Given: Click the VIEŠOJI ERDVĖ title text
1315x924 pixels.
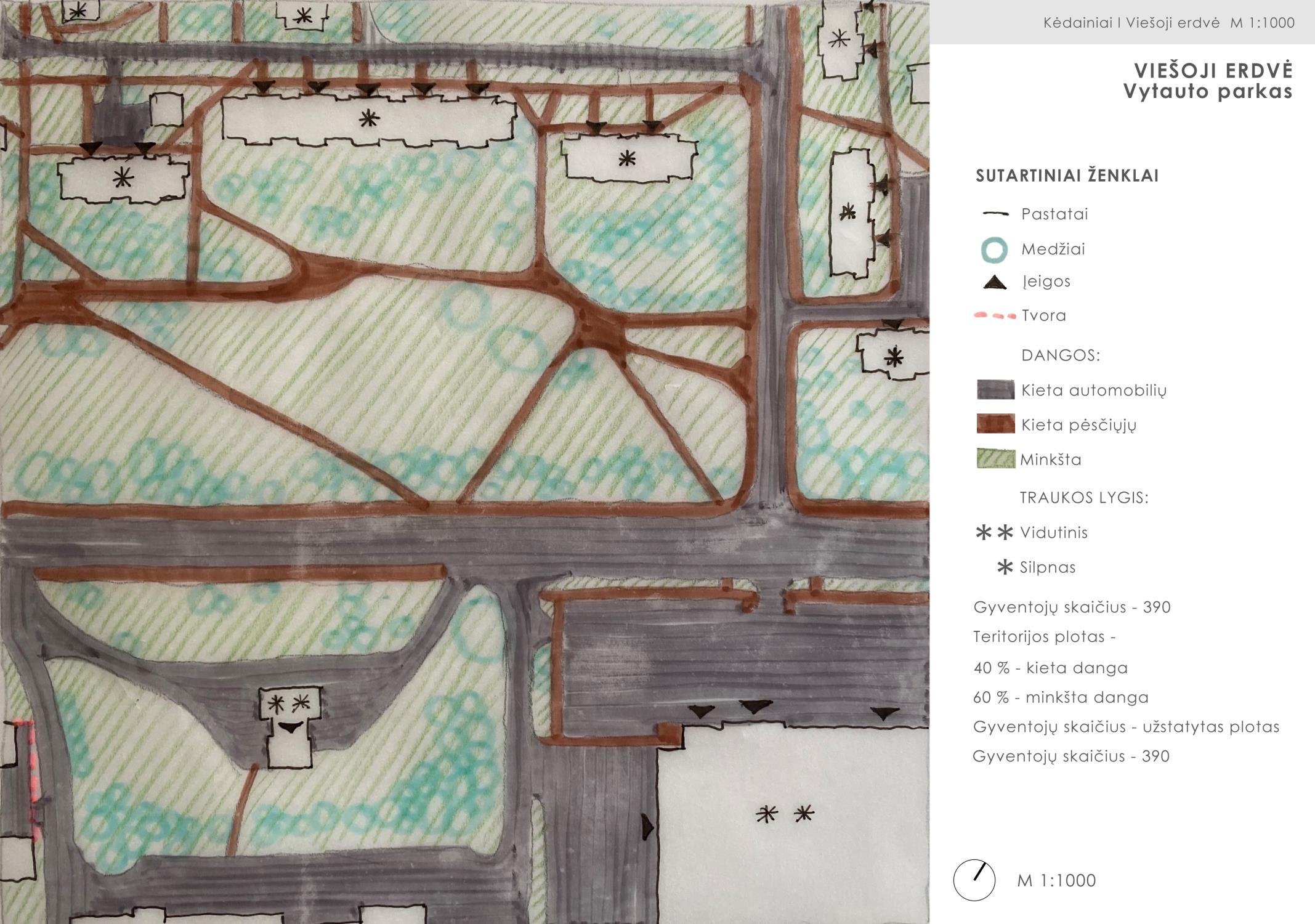Looking at the screenshot, I should (x=1213, y=71).
